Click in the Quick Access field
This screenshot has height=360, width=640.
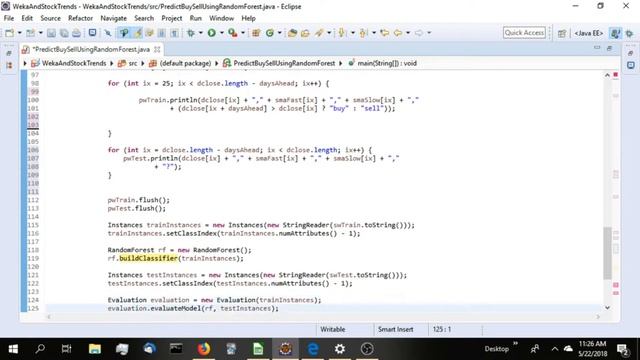(x=524, y=33)
